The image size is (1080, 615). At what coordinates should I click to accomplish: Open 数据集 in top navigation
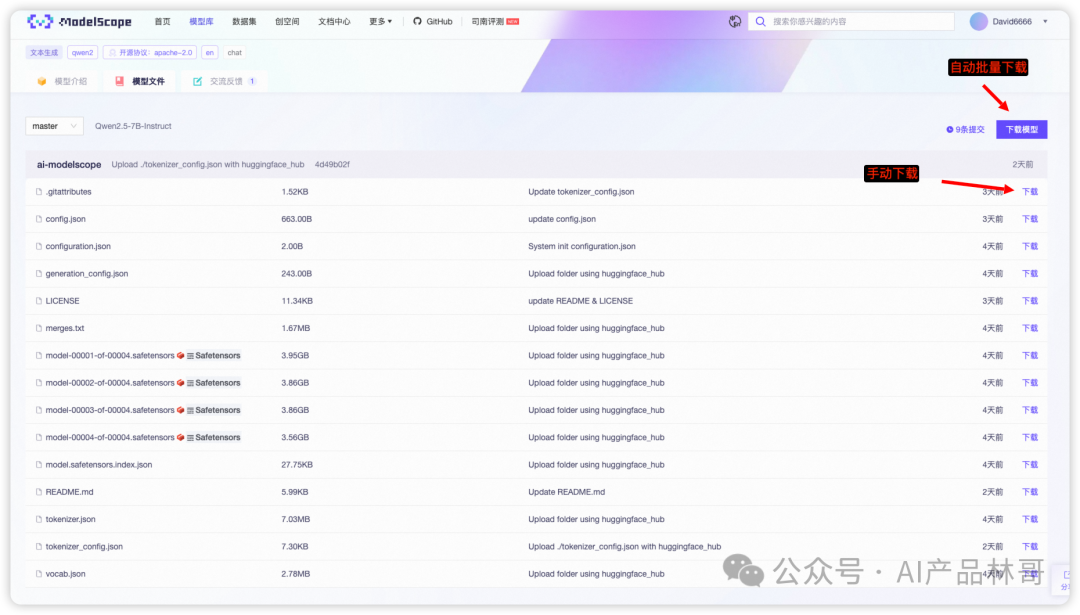(244, 21)
